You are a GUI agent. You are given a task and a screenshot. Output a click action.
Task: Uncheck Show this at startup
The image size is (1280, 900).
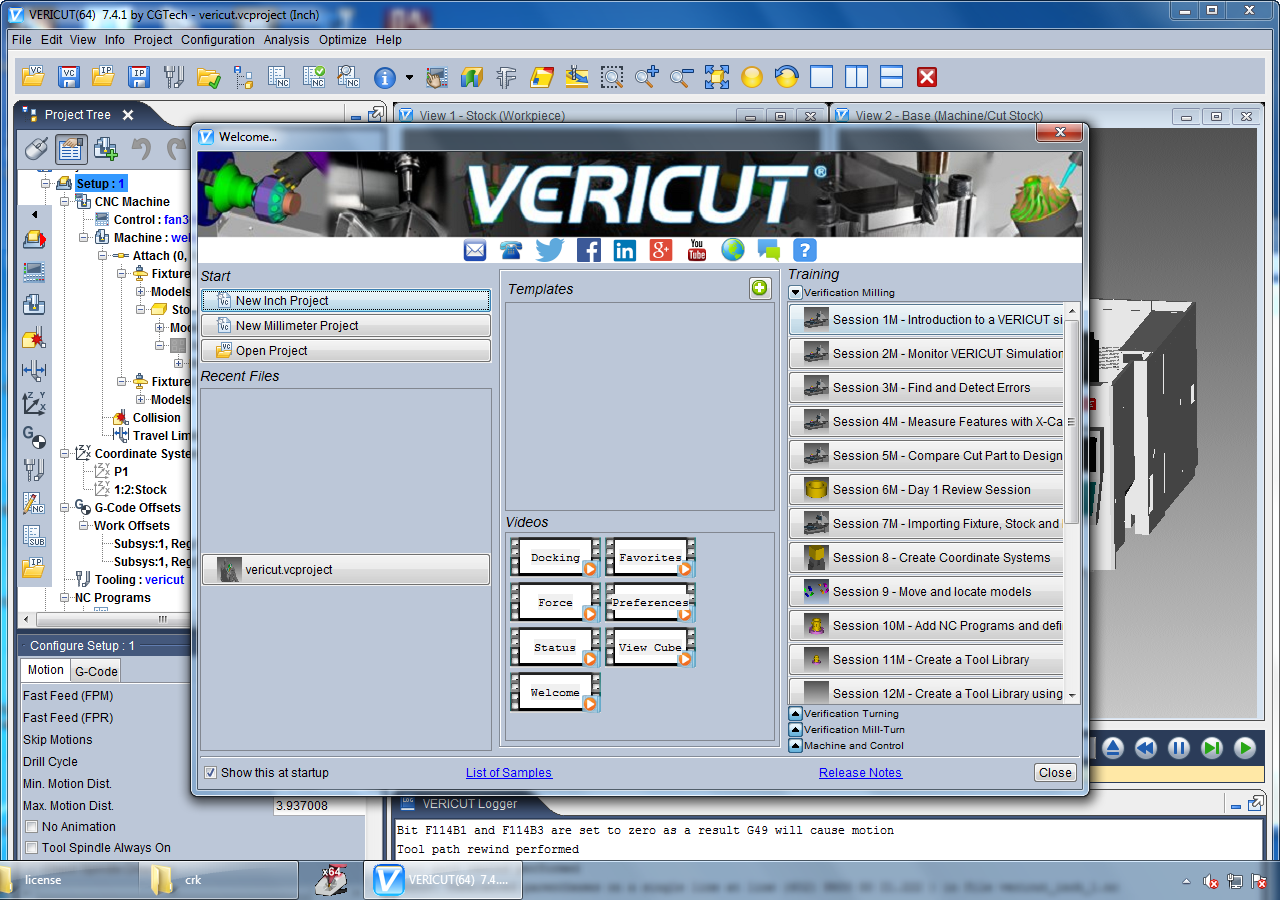(x=210, y=772)
